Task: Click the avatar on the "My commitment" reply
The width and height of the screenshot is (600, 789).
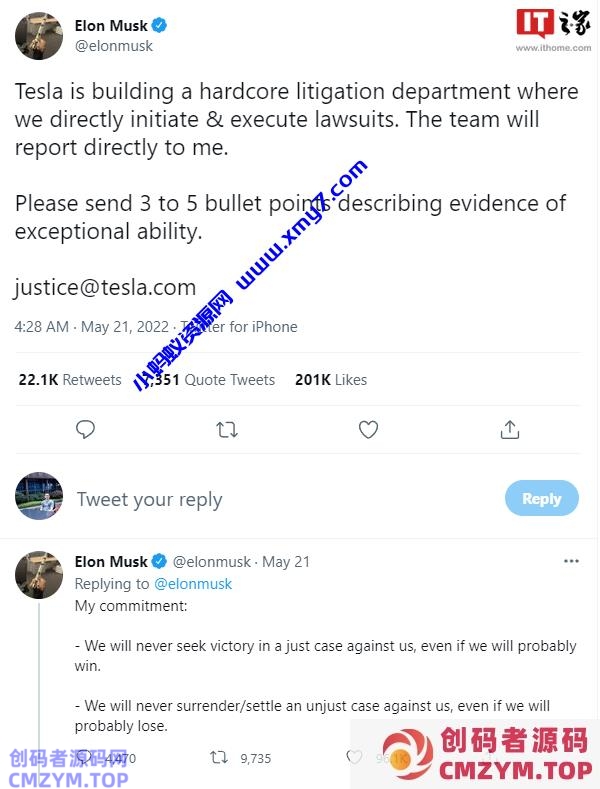Action: pyautogui.click(x=39, y=574)
